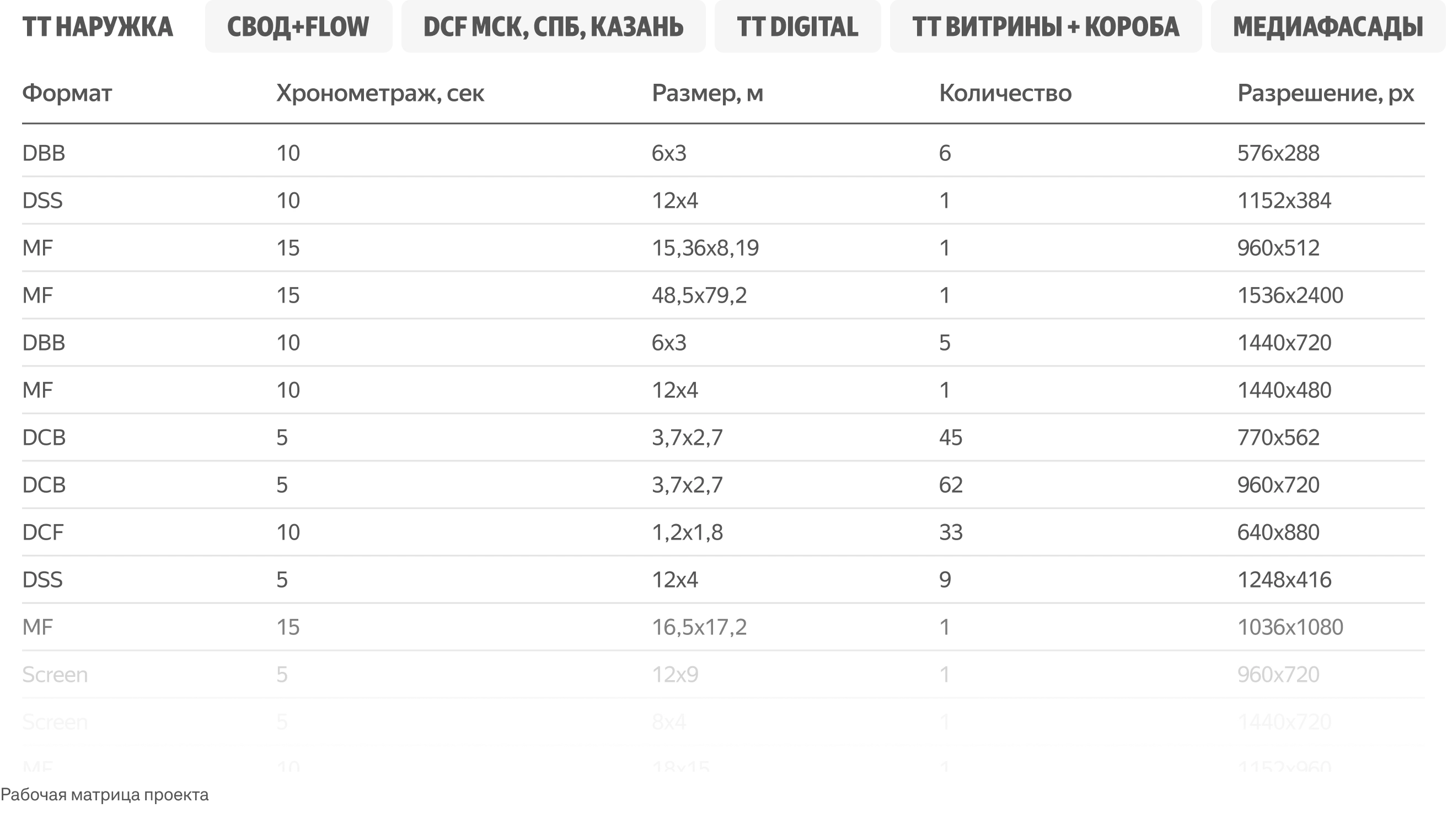1447x840 pixels.
Task: Go to the ТТ DIGITAL tab
Action: [x=797, y=27]
